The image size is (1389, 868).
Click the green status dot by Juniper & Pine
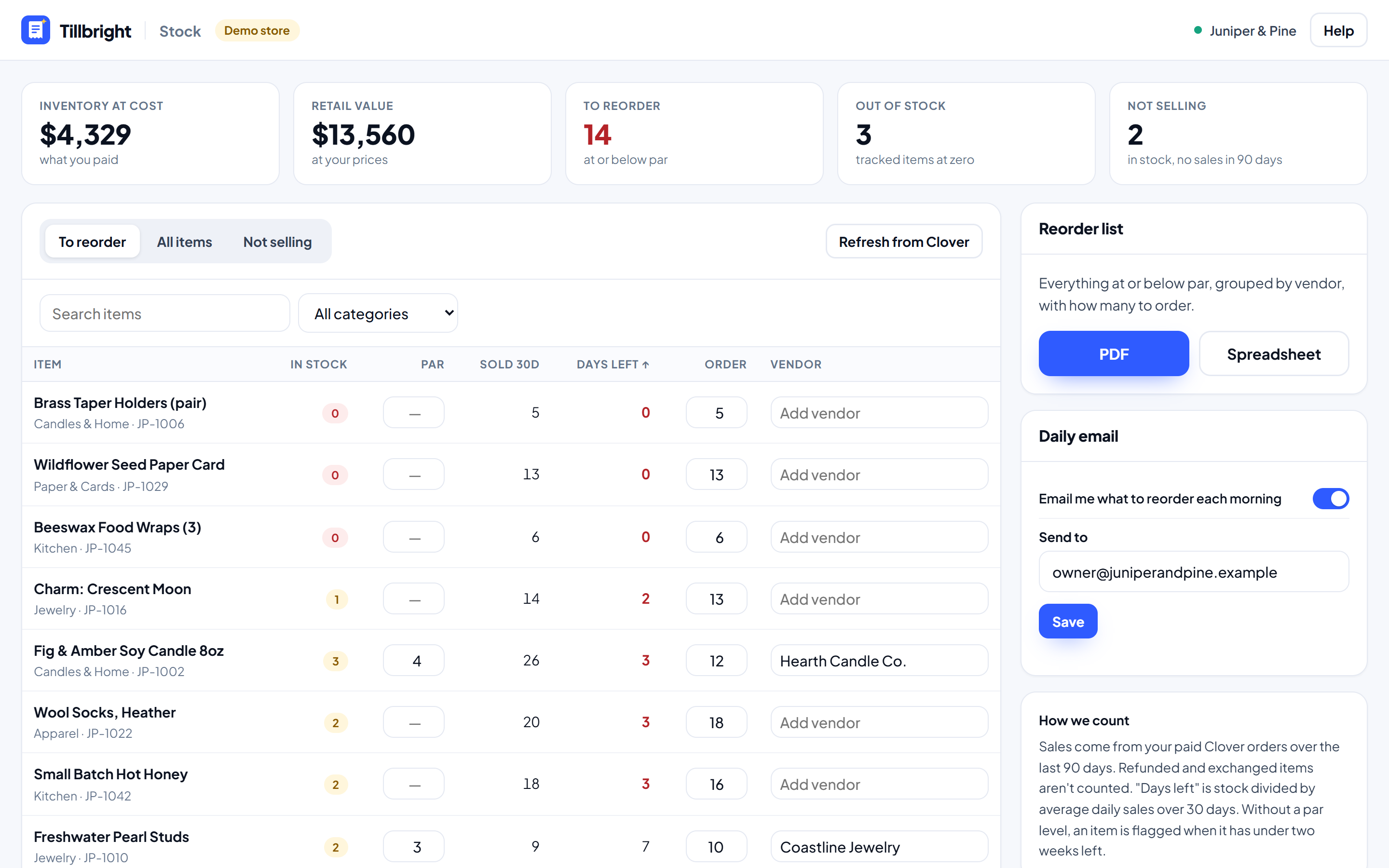coord(1198,30)
